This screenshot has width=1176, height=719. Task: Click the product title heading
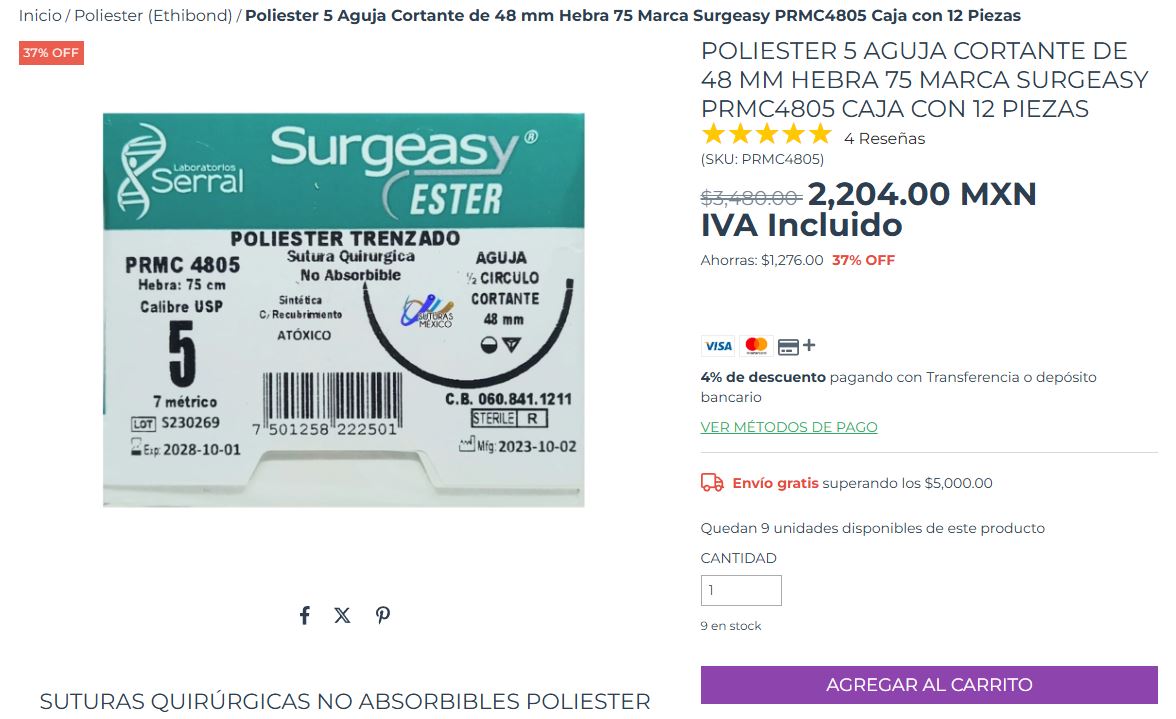point(924,79)
